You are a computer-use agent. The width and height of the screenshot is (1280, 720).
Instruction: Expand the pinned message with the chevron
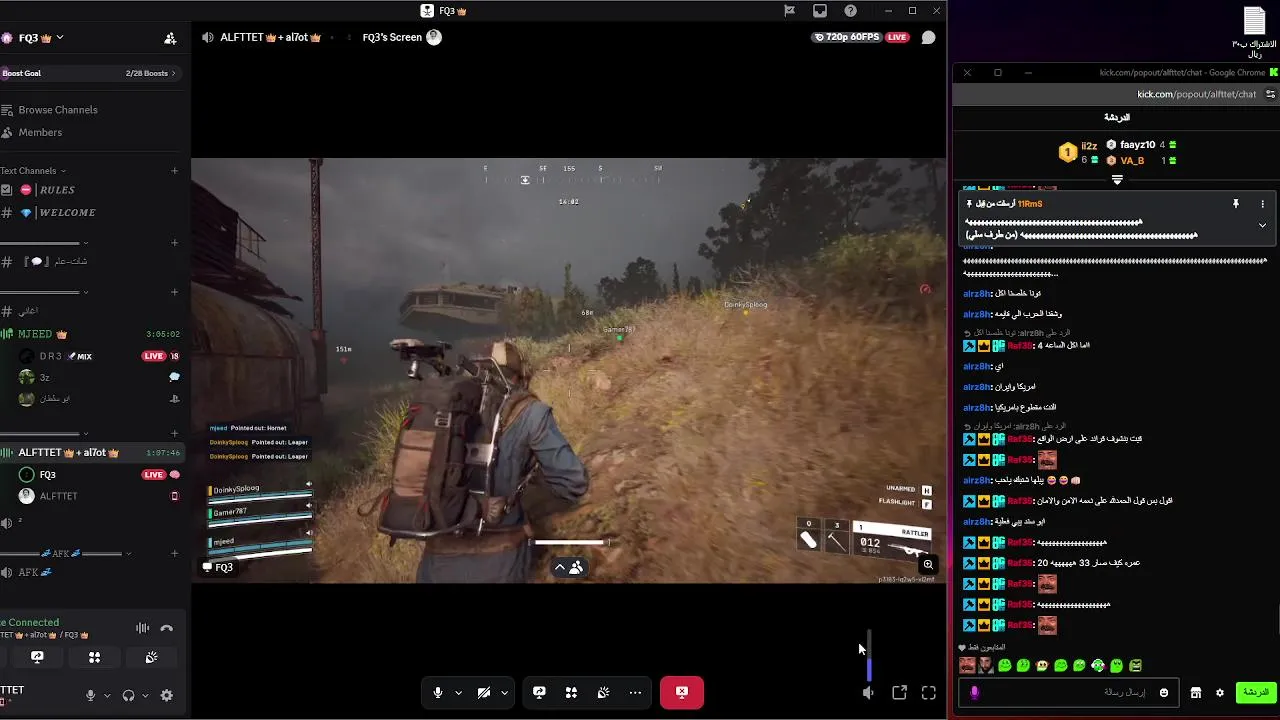1262,225
